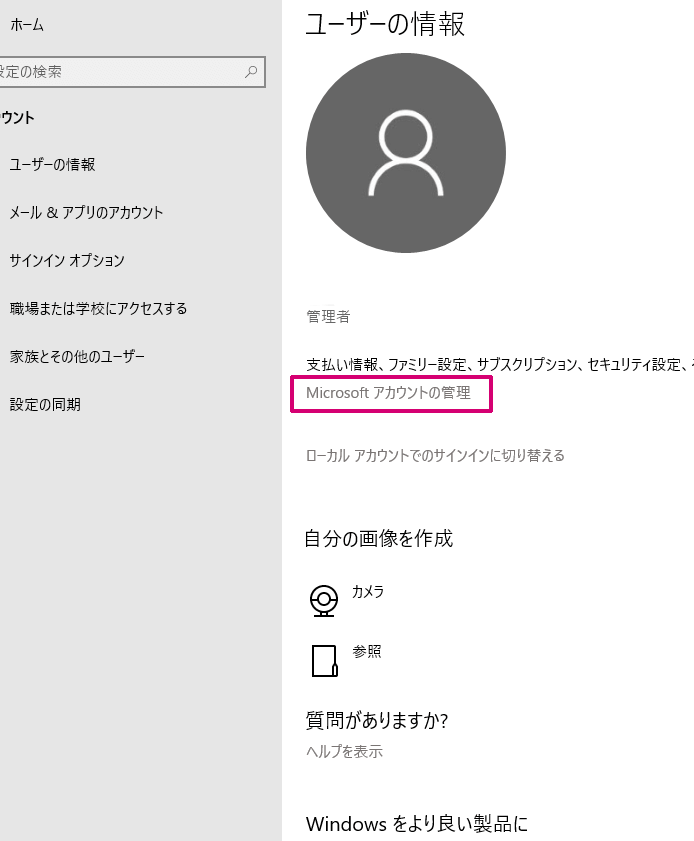Click the webcam icon for カメラ

click(324, 600)
